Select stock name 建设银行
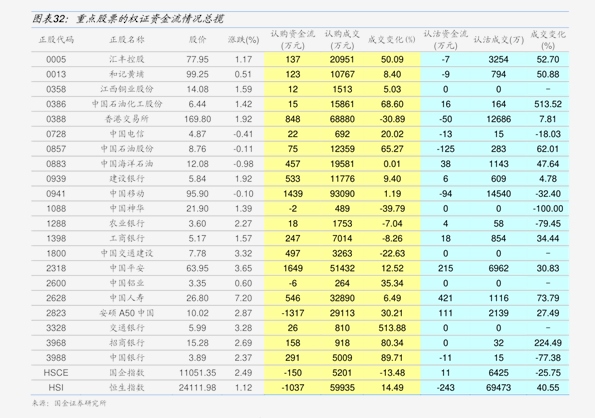The height and width of the screenshot is (418, 595). pyautogui.click(x=127, y=179)
